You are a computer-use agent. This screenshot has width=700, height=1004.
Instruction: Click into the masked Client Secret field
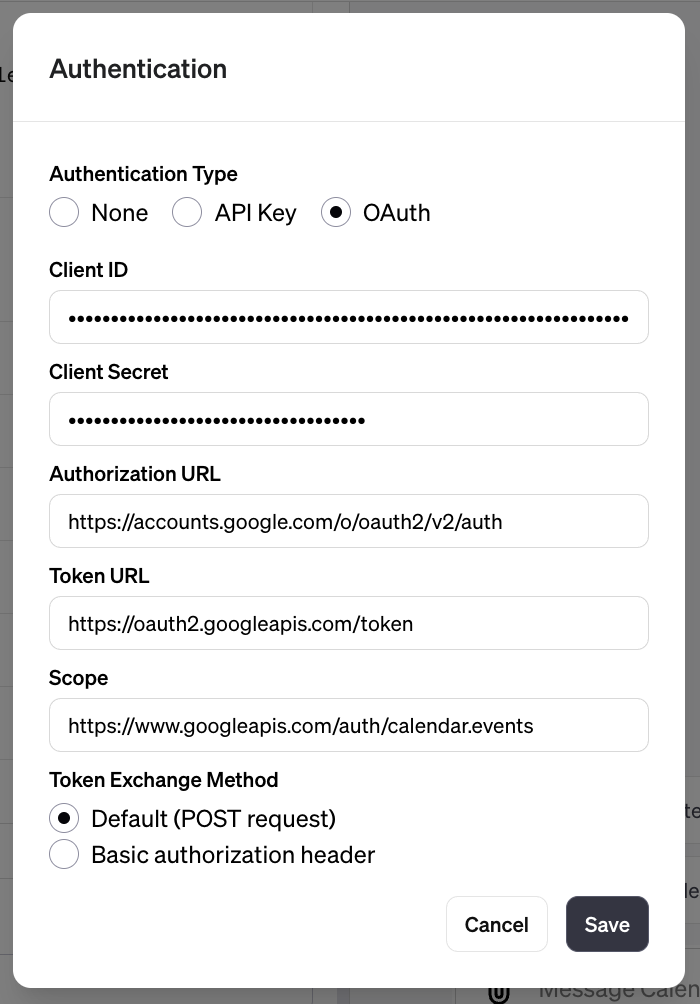tap(348, 420)
